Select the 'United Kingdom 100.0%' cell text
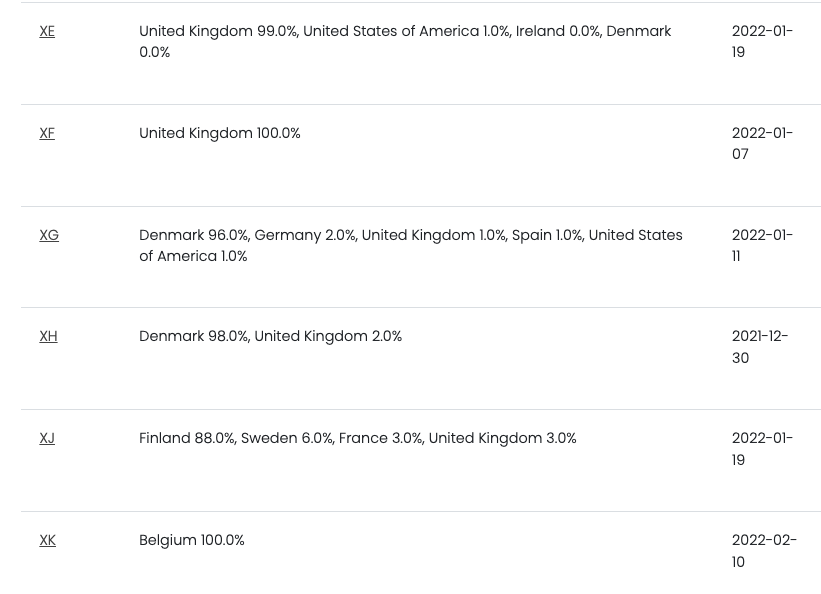 click(220, 134)
